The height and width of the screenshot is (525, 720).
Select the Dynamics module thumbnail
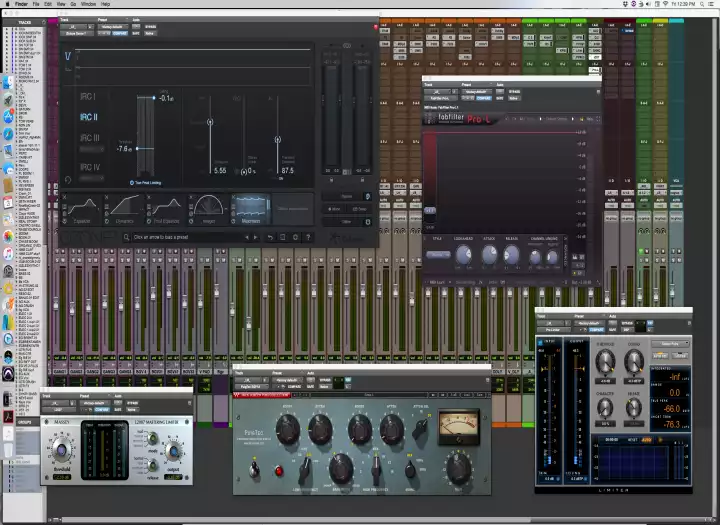click(x=125, y=209)
